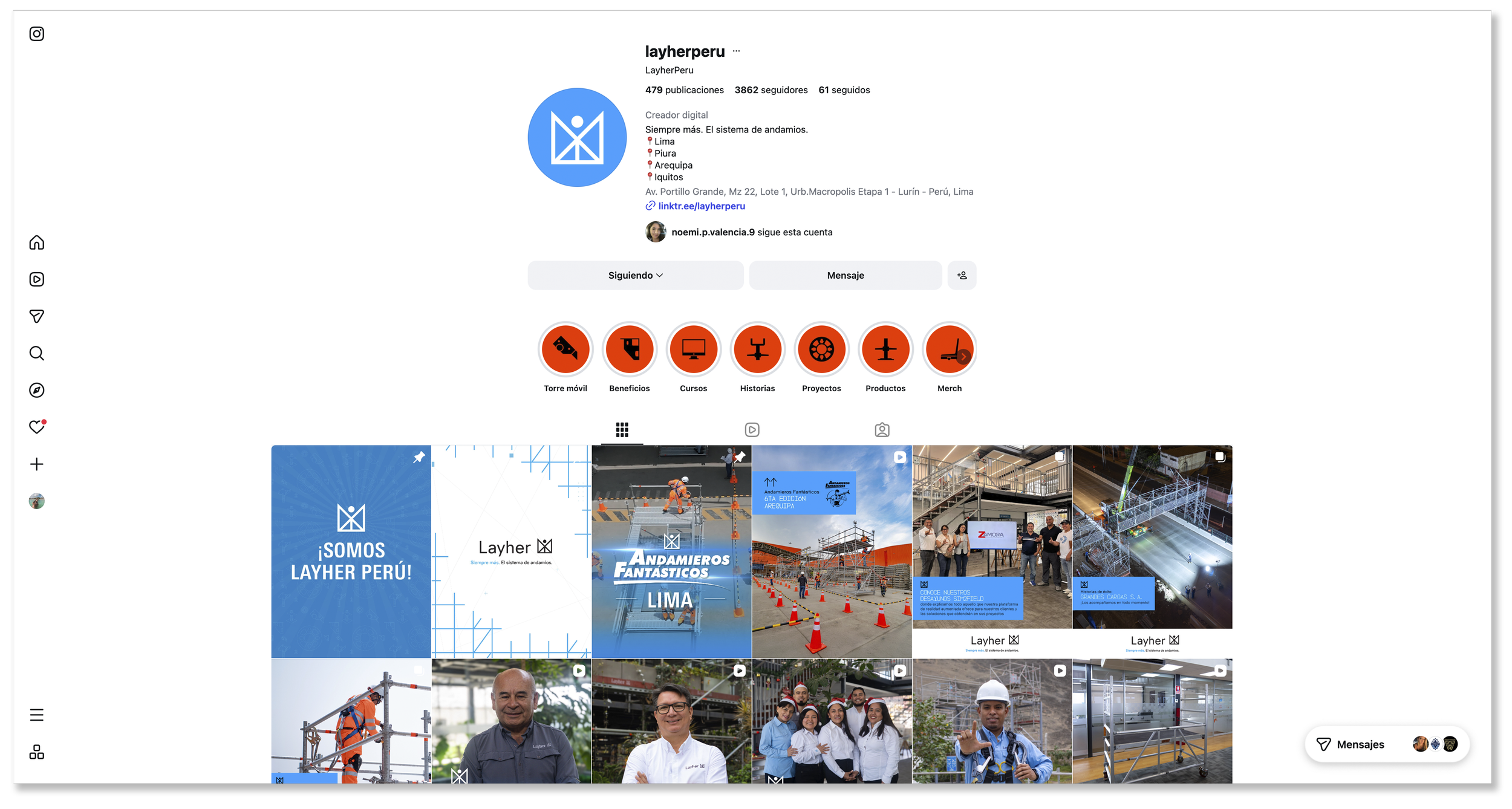1512x809 pixels.
Task: Open notifications heart icon
Action: [37, 427]
